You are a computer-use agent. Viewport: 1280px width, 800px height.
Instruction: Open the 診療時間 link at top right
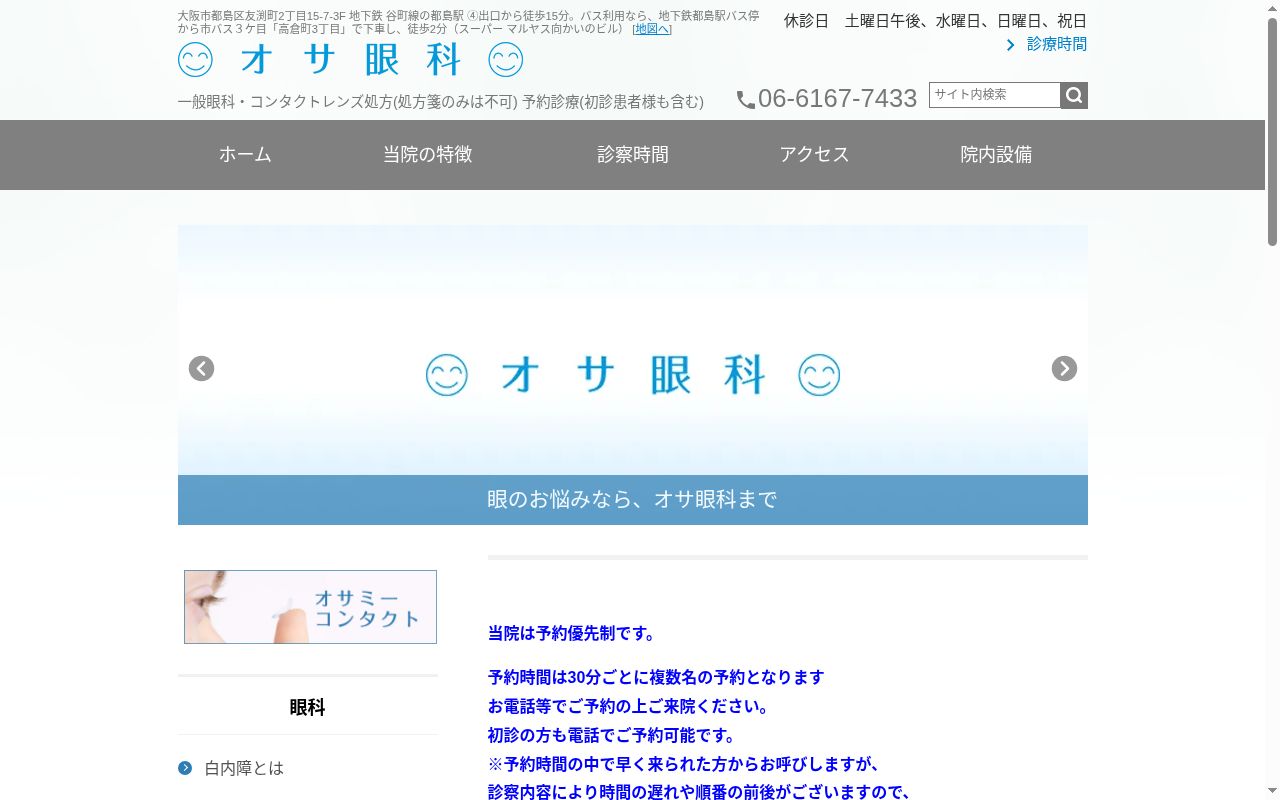click(x=1057, y=44)
